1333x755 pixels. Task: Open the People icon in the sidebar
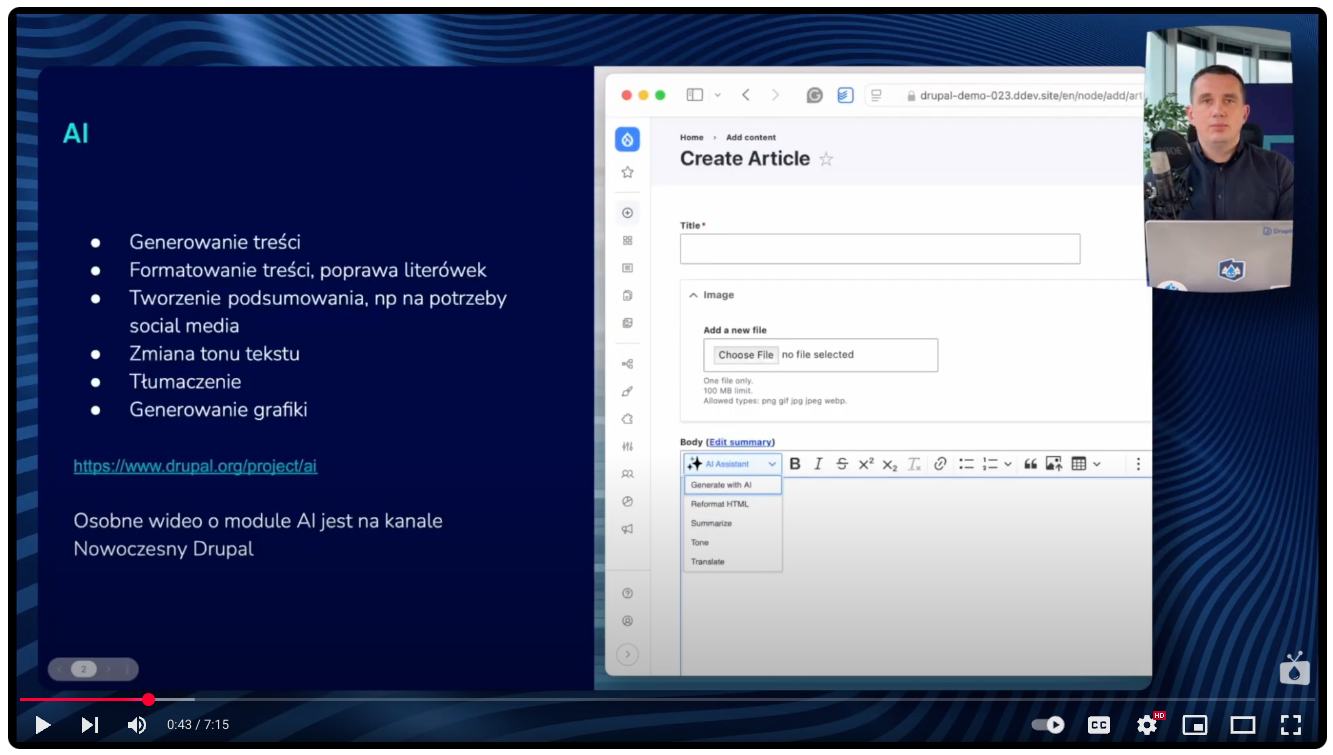click(x=627, y=474)
